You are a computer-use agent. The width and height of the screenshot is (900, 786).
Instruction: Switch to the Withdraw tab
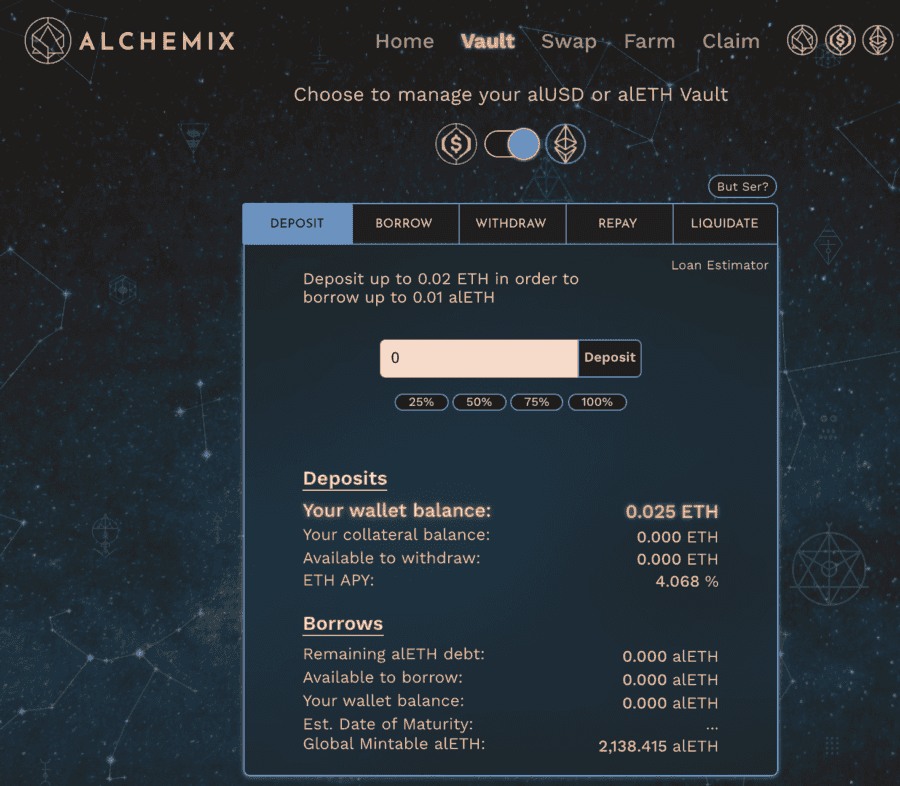point(511,223)
